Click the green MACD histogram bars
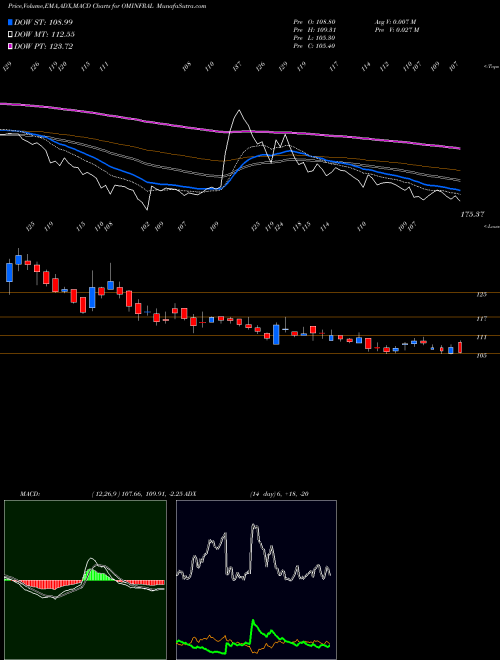Image resolution: width=500 pixels, height=660 pixels. click(98, 575)
